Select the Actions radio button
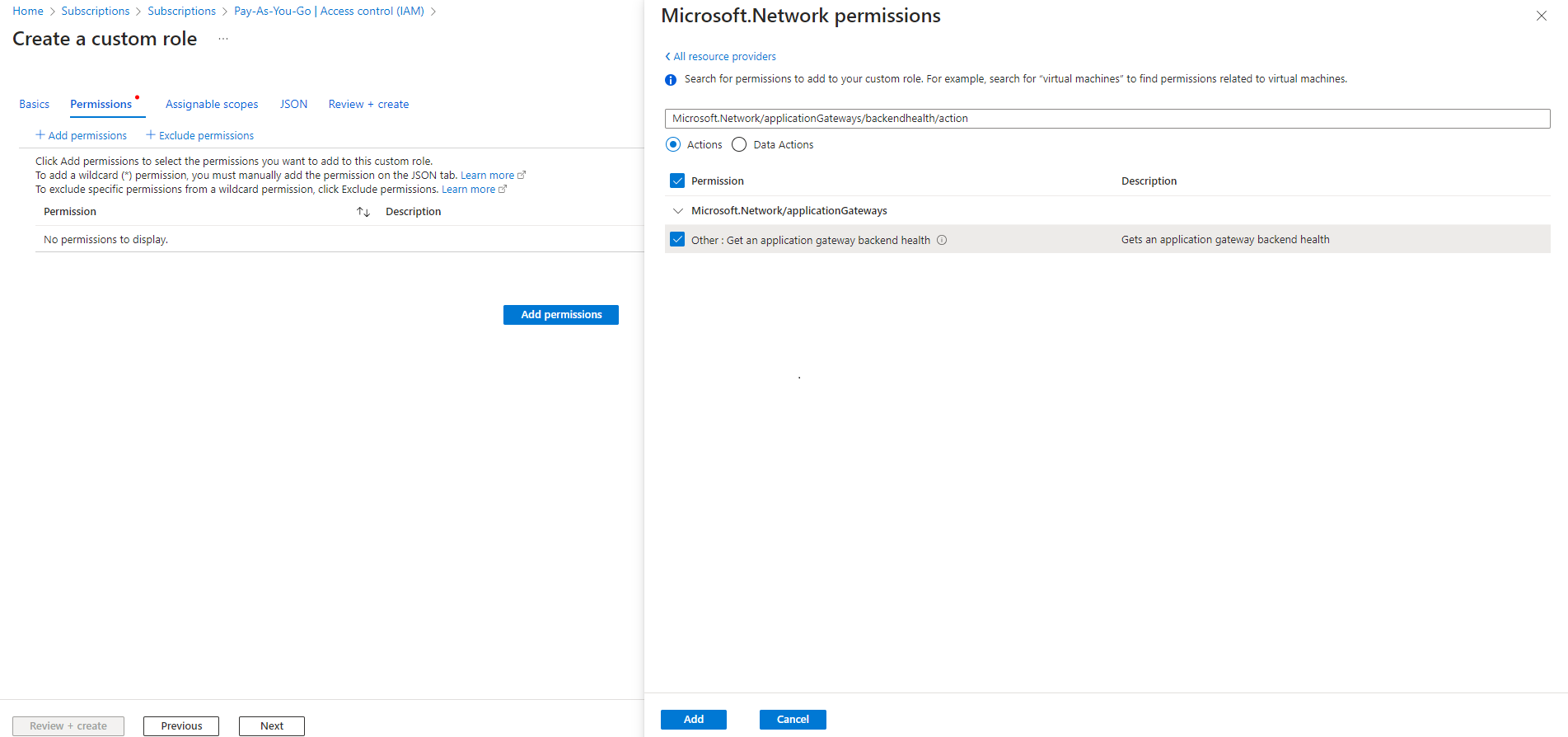This screenshot has width=1568, height=737. coord(673,144)
